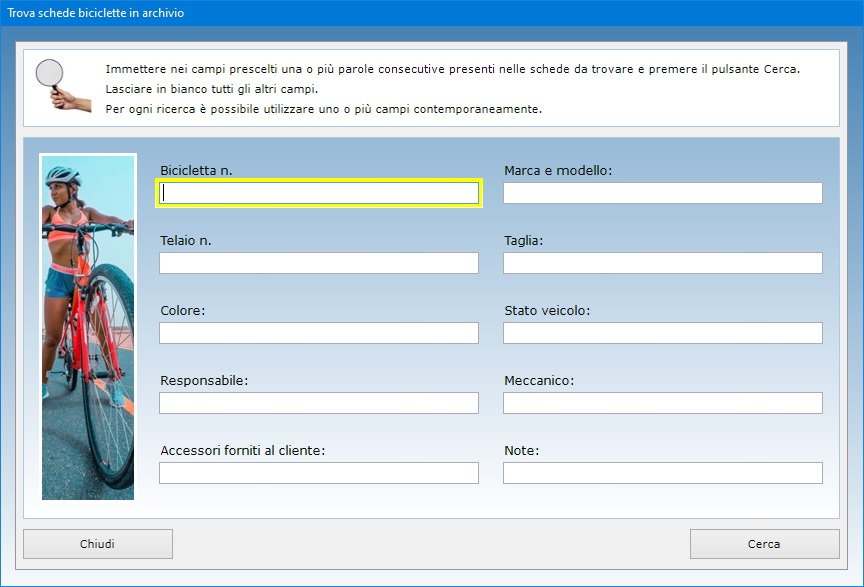Select the Telaio n. input field
The width and height of the screenshot is (864, 587).
pos(319,263)
